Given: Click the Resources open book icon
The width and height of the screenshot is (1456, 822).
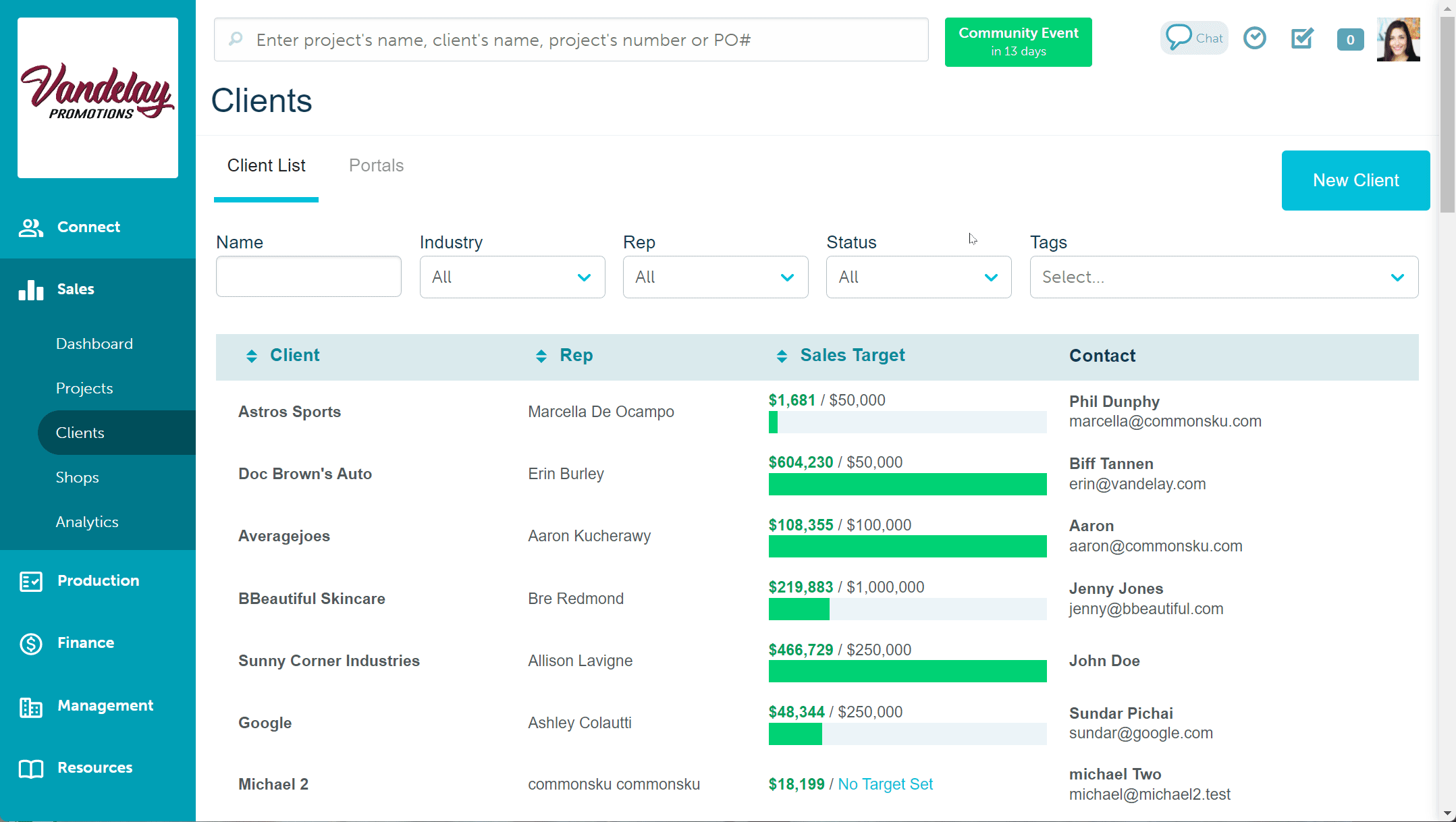Looking at the screenshot, I should [x=31, y=768].
